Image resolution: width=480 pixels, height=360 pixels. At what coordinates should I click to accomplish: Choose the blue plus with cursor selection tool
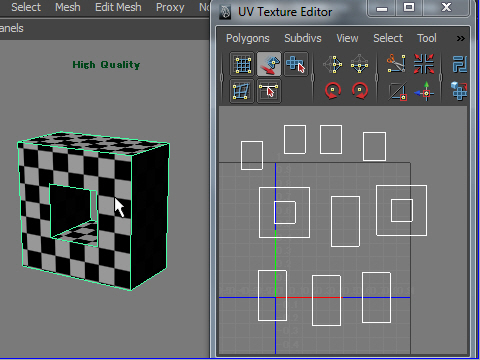296,64
